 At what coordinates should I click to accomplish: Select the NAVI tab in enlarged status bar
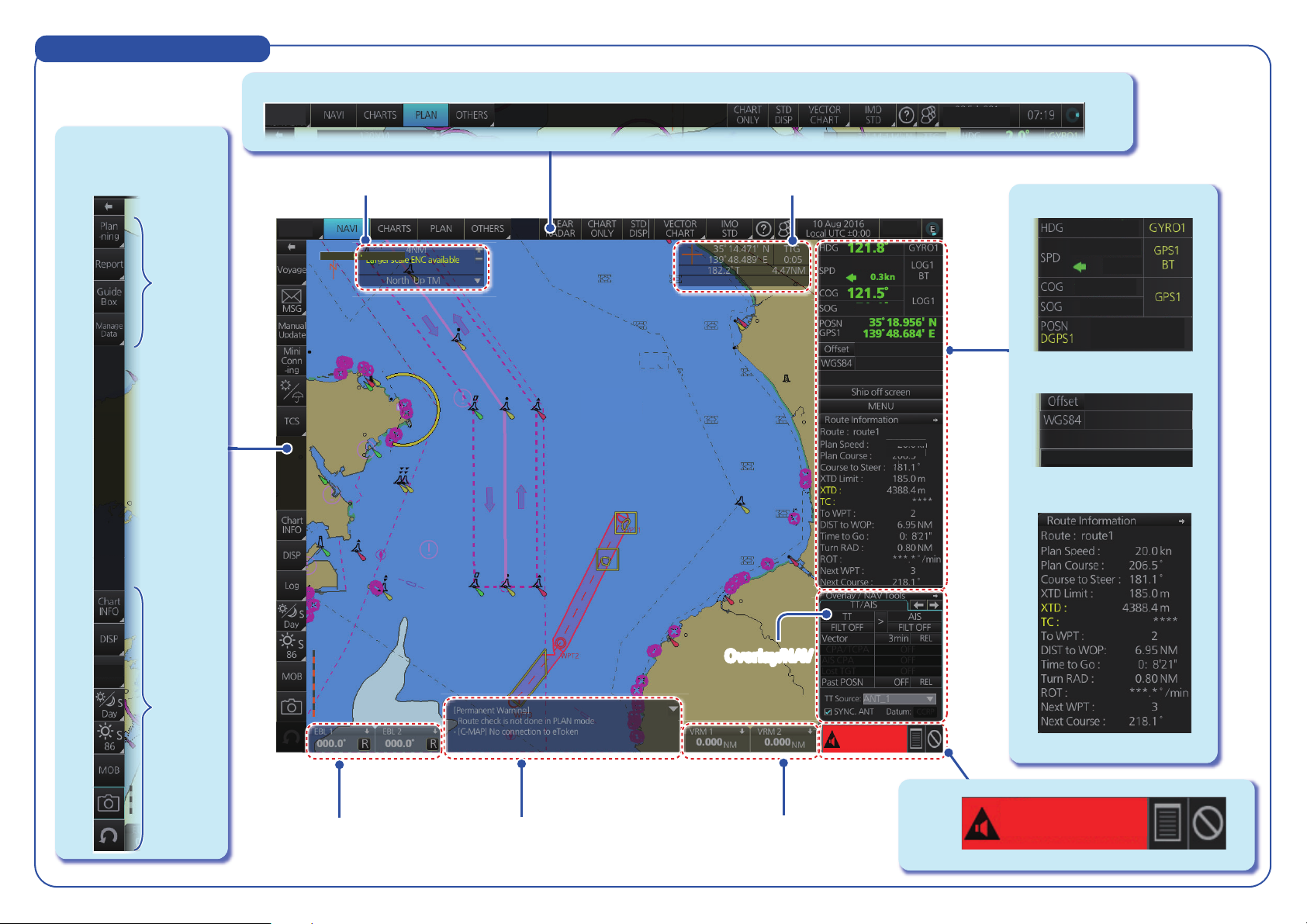[334, 115]
